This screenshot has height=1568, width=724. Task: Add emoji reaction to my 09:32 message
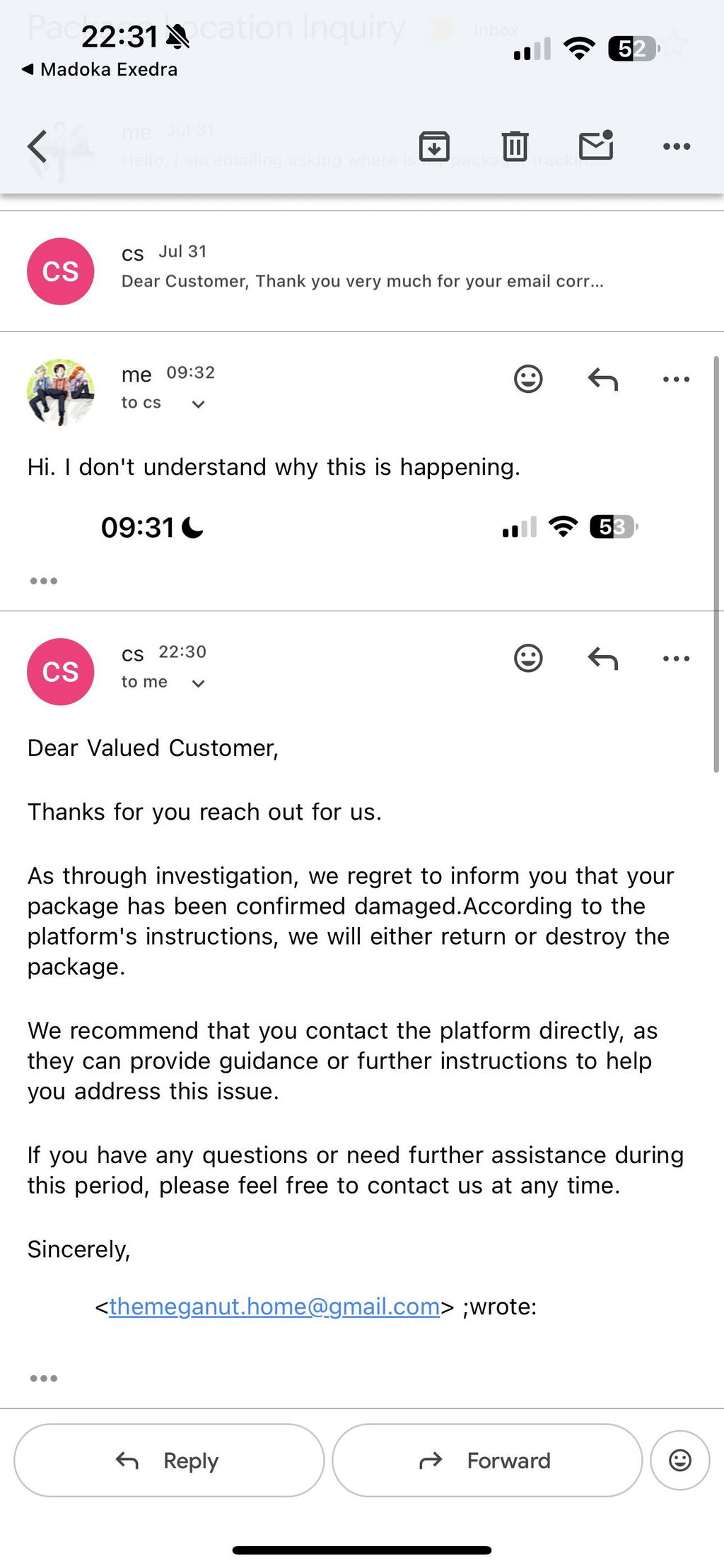(528, 379)
